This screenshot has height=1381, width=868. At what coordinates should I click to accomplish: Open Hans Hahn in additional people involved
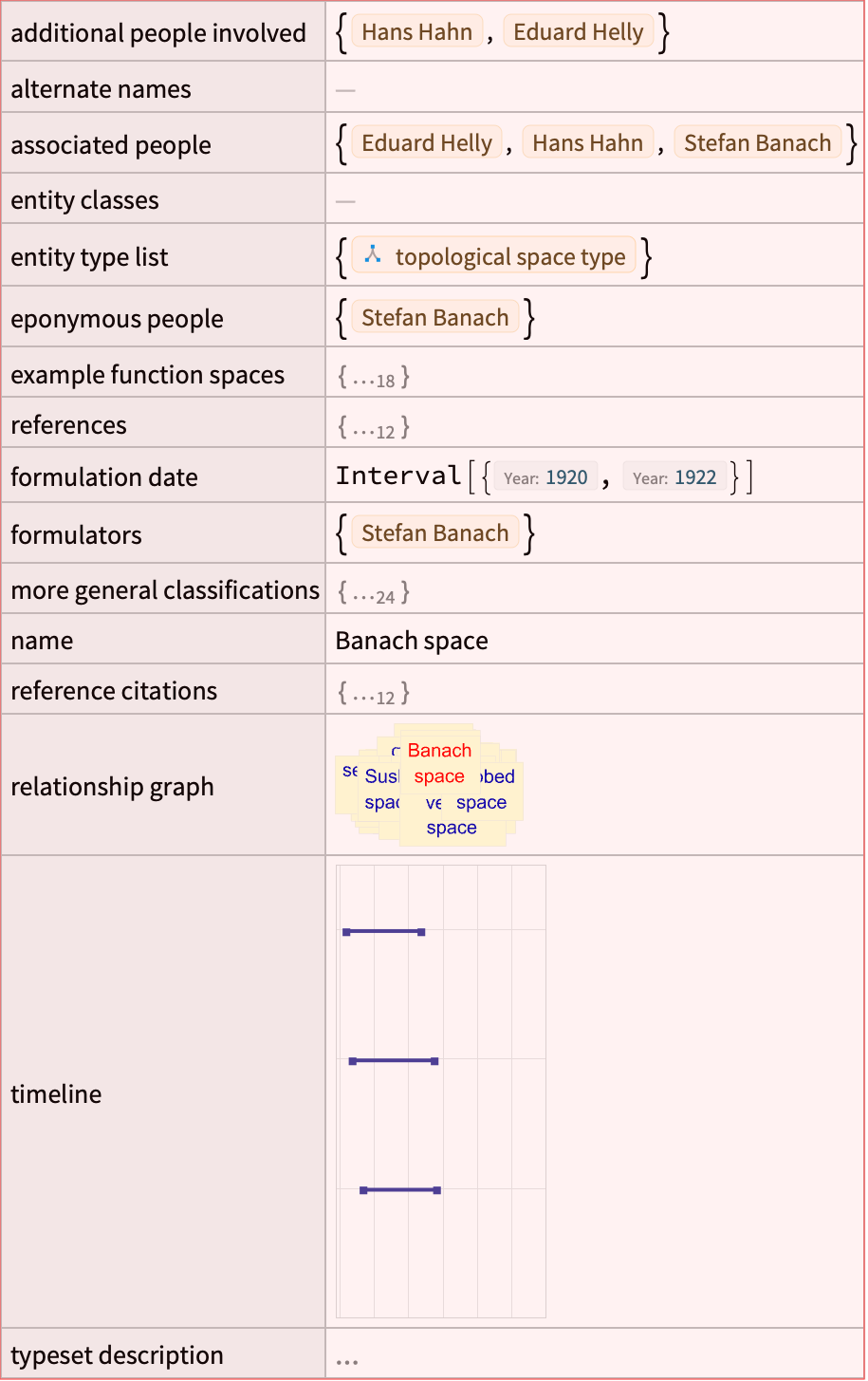tap(417, 32)
